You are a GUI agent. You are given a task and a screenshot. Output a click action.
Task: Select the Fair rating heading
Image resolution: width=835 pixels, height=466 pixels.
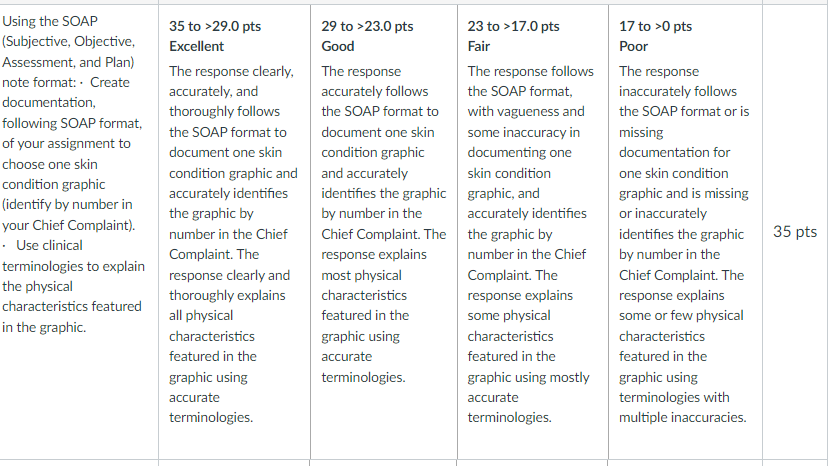point(478,46)
